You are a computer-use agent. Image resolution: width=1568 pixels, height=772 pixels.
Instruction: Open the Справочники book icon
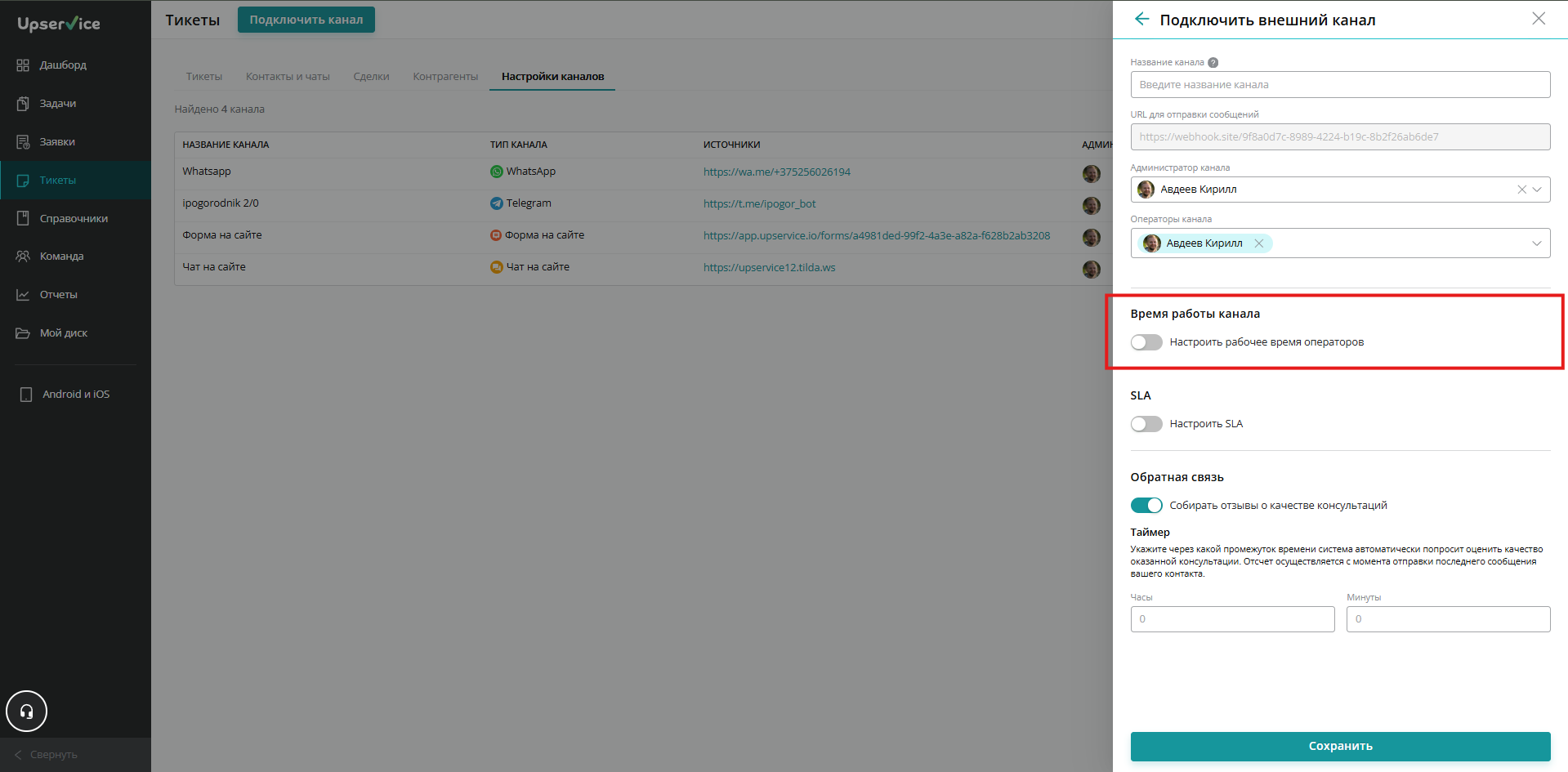click(x=23, y=218)
